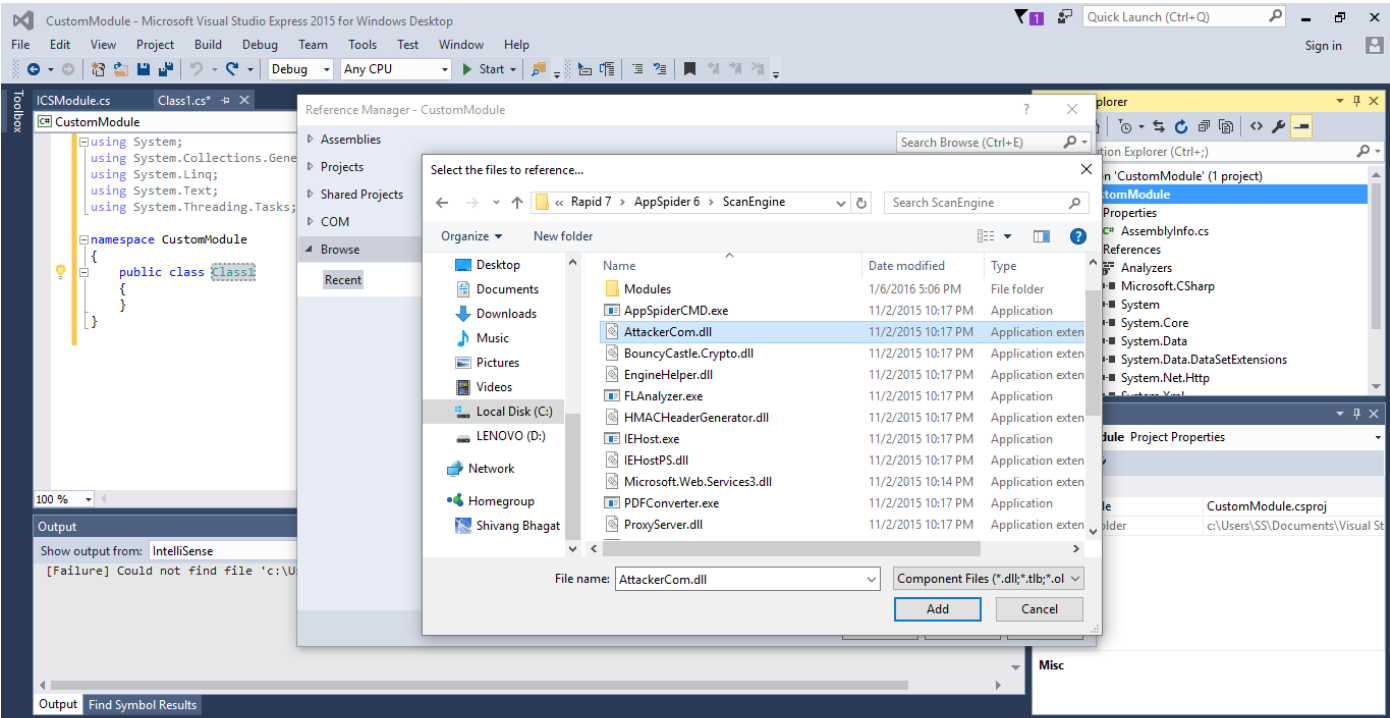
Task: Click the Find in Files toolbar icon
Action: [539, 69]
